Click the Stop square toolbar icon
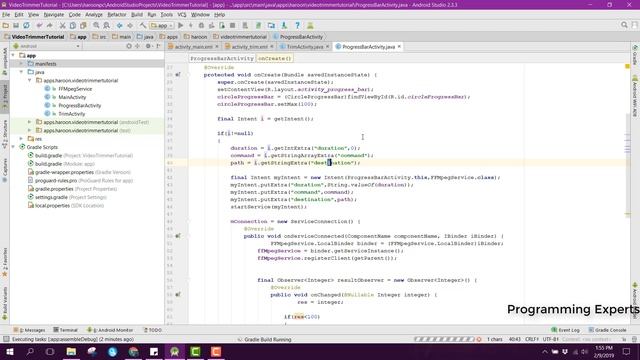The height and width of the screenshot is (360, 640). tap(233, 25)
